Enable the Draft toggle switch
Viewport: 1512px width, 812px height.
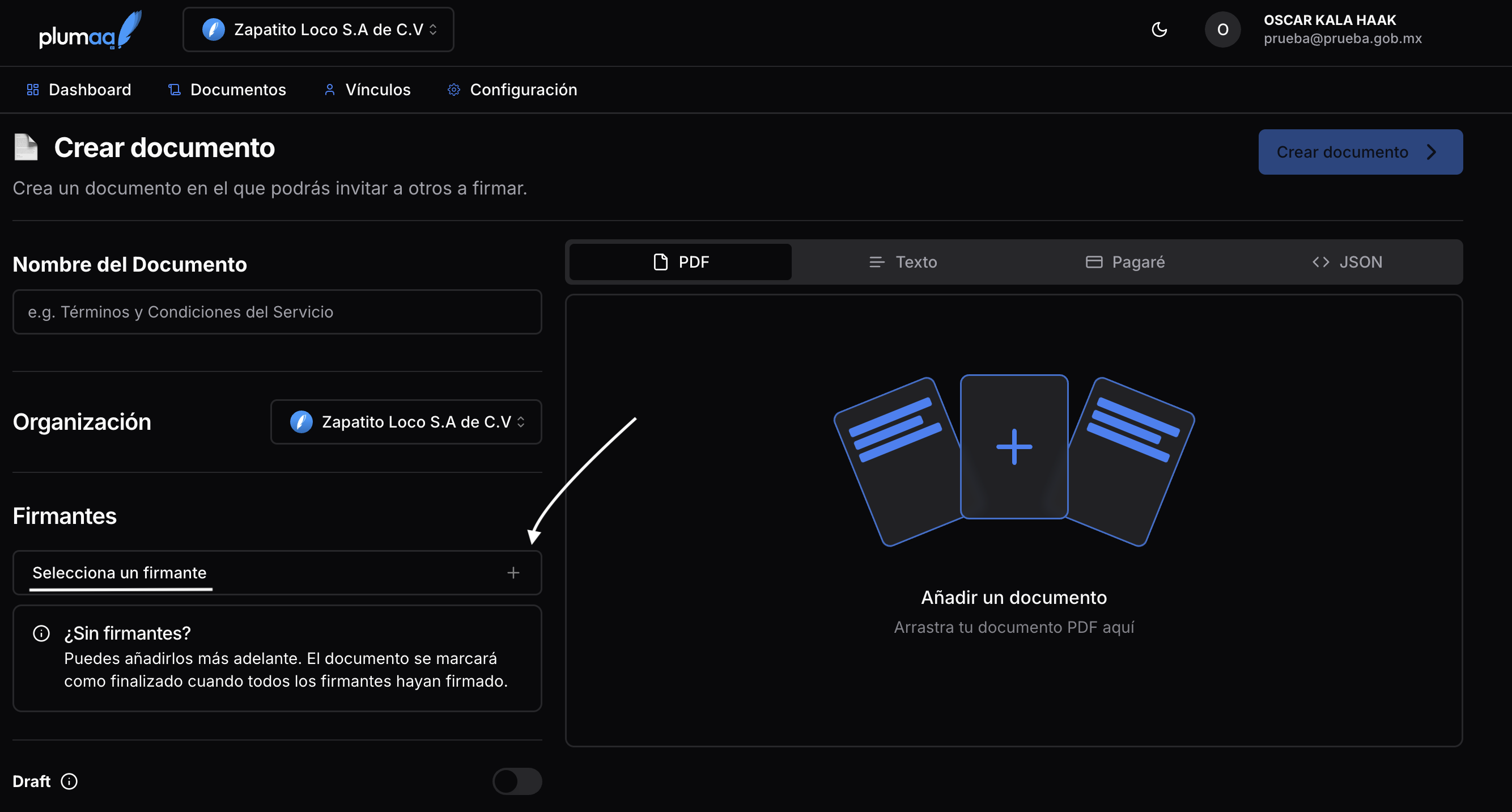point(516,781)
